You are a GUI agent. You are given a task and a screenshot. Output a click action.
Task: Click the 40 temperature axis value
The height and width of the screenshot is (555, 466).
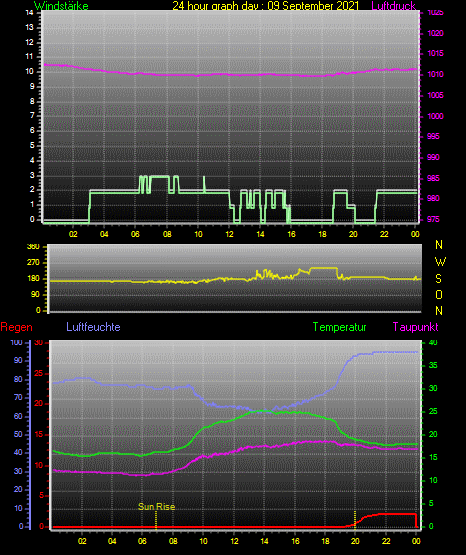coord(433,342)
